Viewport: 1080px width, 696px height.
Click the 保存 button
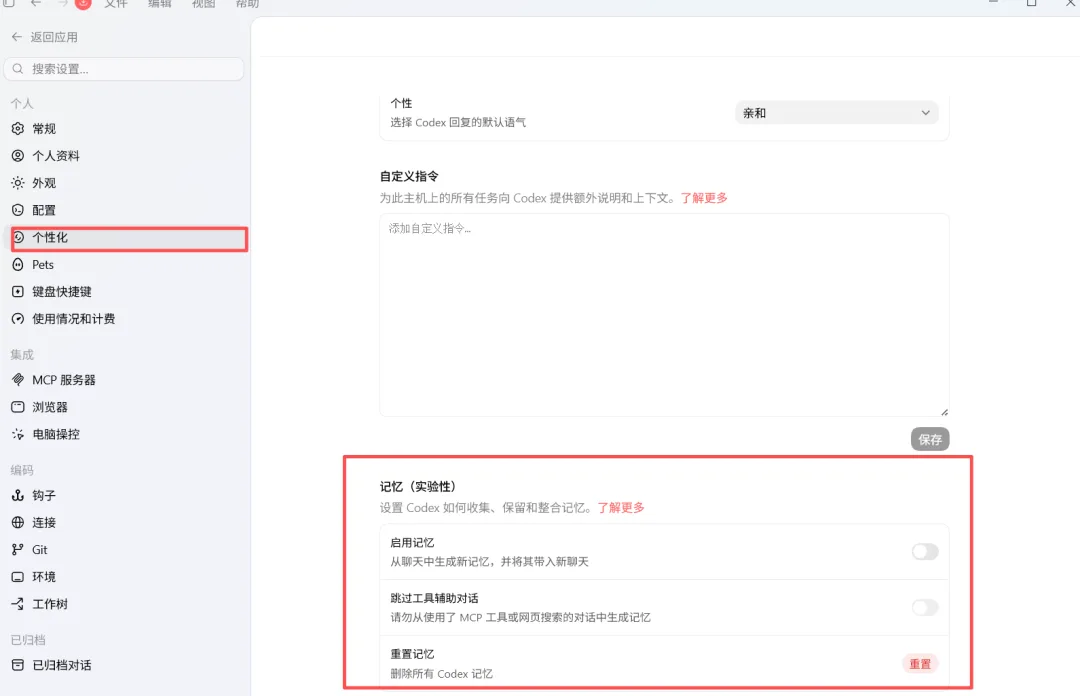coord(930,439)
